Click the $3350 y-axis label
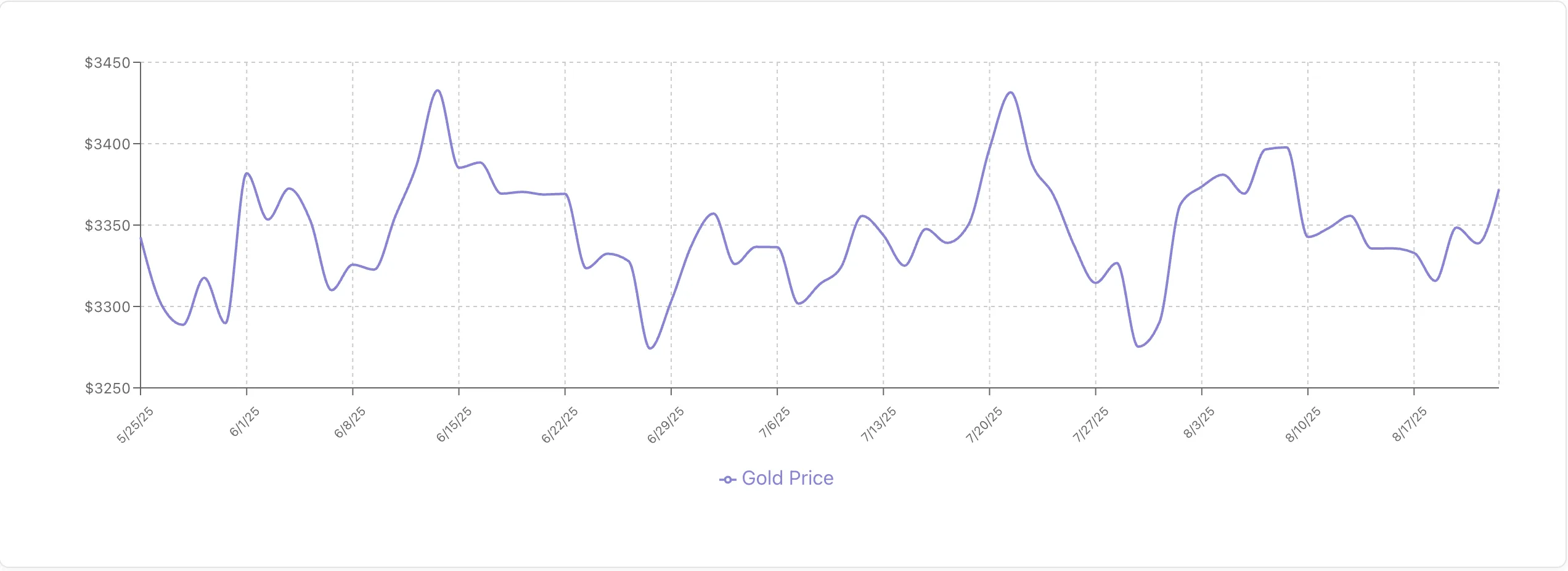The image size is (1568, 571). click(x=107, y=226)
